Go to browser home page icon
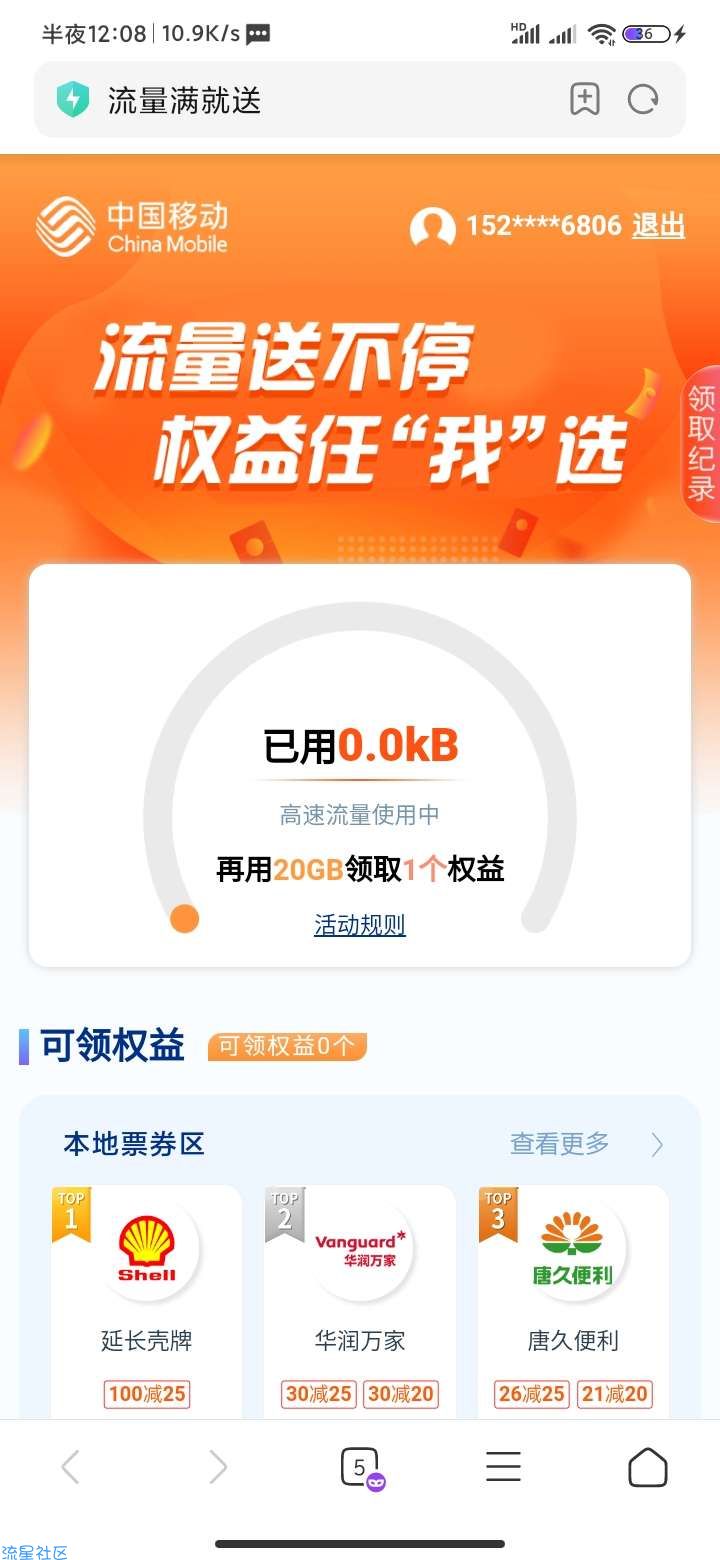 (647, 1467)
